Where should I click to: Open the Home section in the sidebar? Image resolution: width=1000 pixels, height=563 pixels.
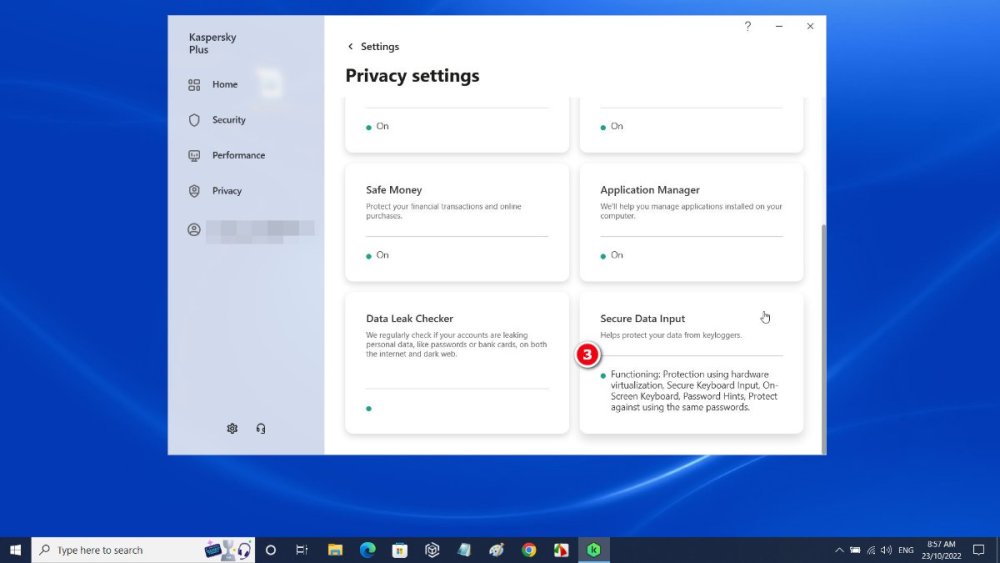(213, 84)
